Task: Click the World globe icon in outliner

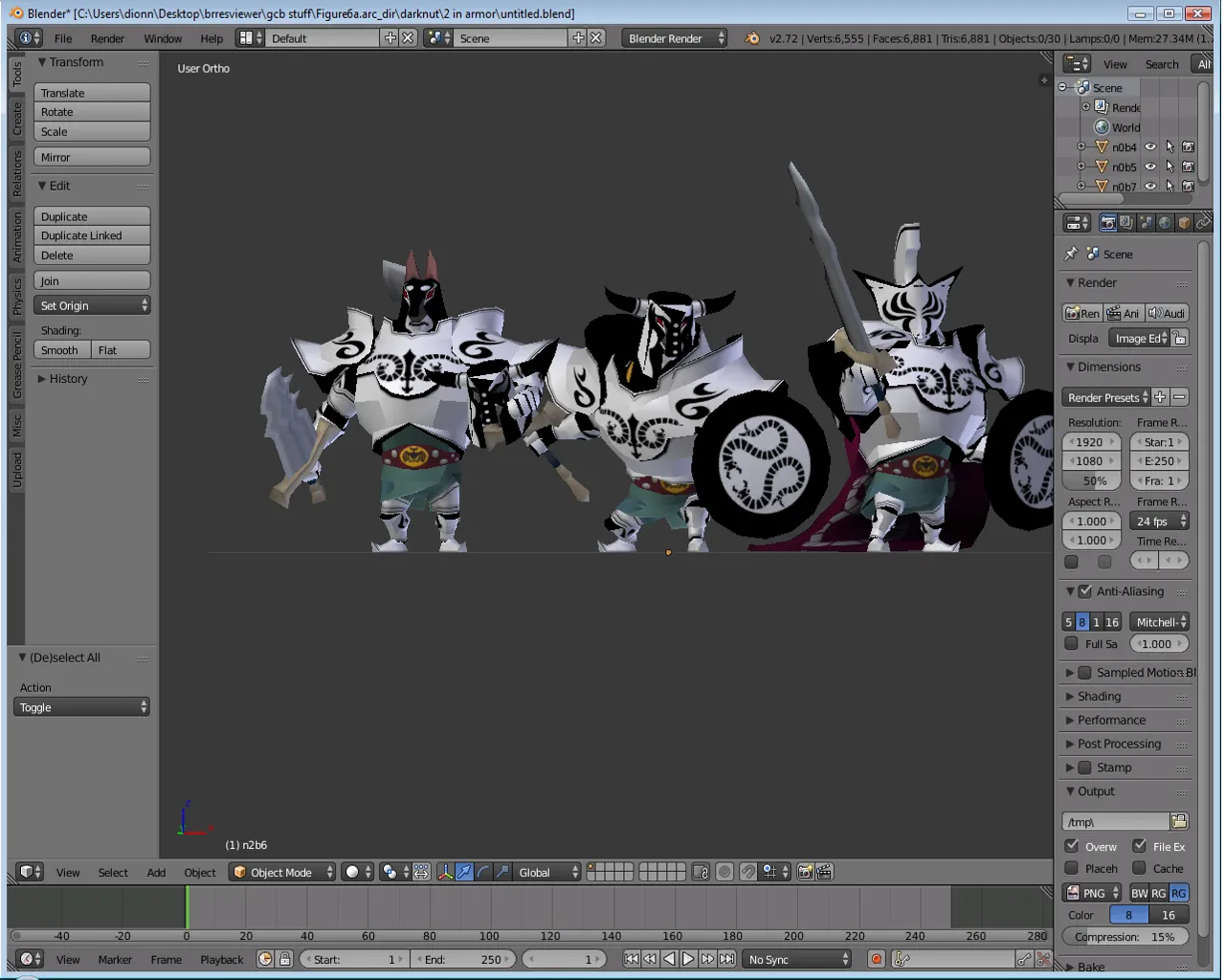Action: click(x=1102, y=127)
